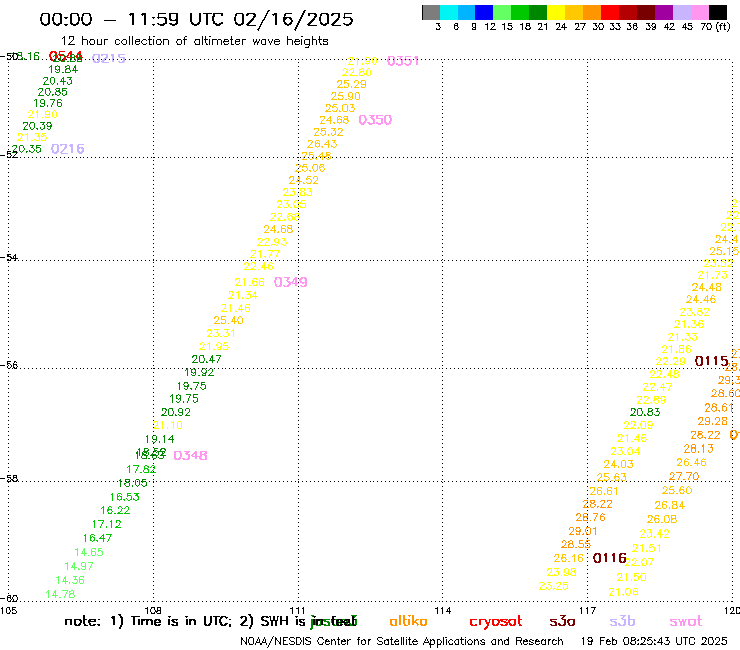
Task: Click the 21.66 value beside 0349
Action: point(250,282)
